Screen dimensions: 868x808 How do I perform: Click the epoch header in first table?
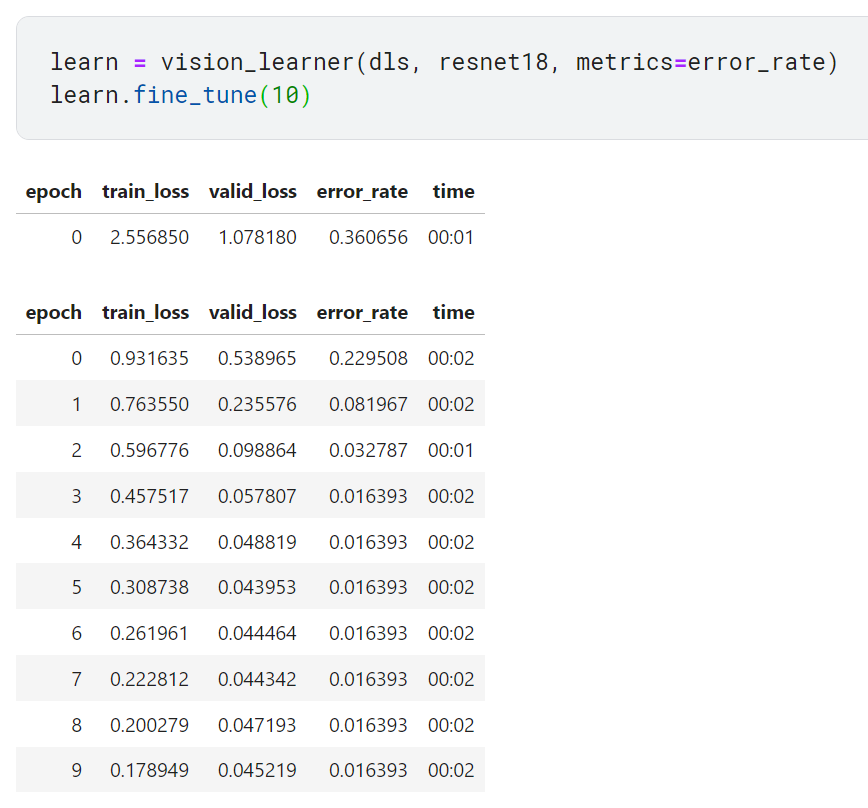click(x=54, y=193)
